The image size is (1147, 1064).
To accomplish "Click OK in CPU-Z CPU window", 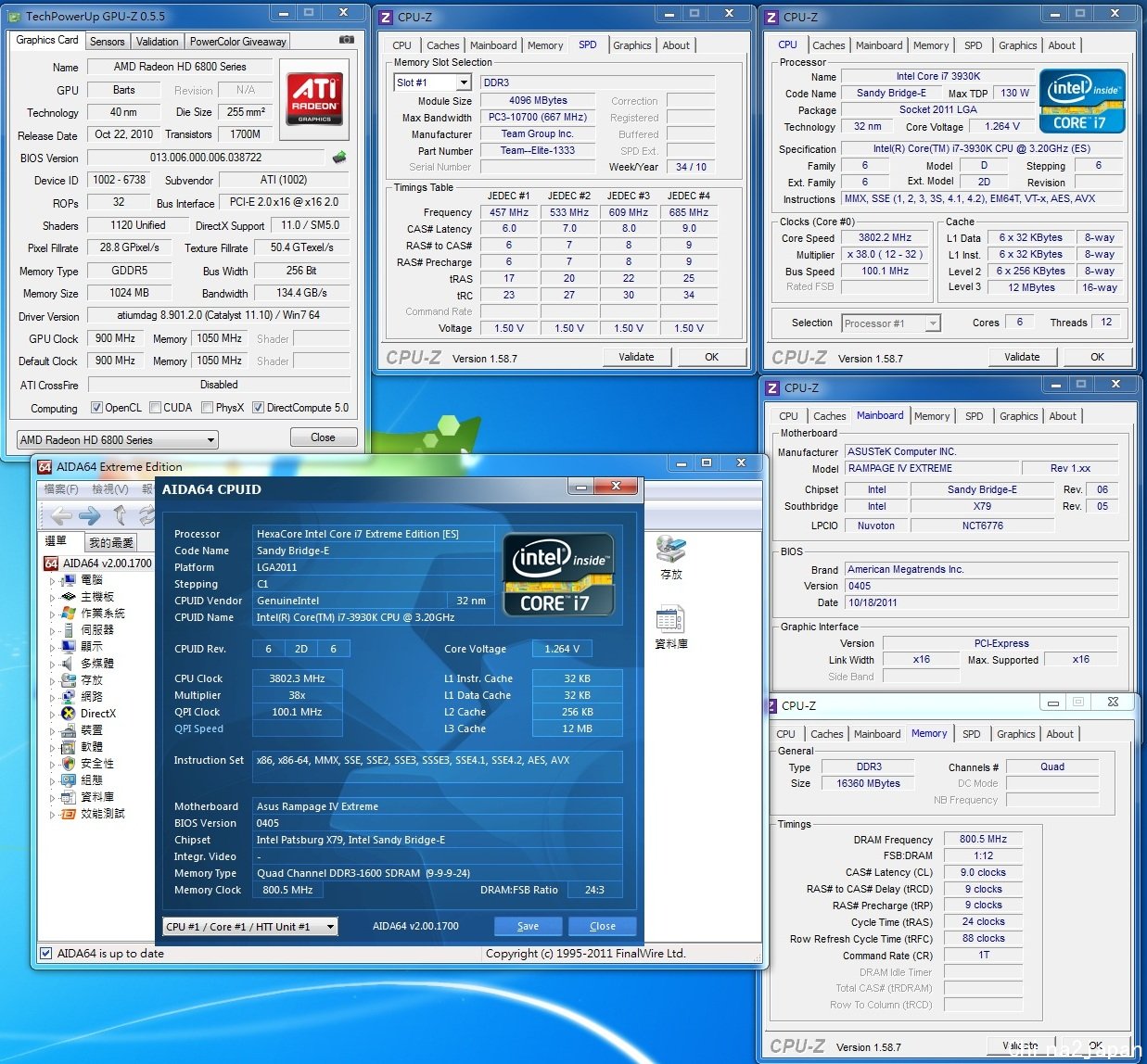I will [1097, 357].
